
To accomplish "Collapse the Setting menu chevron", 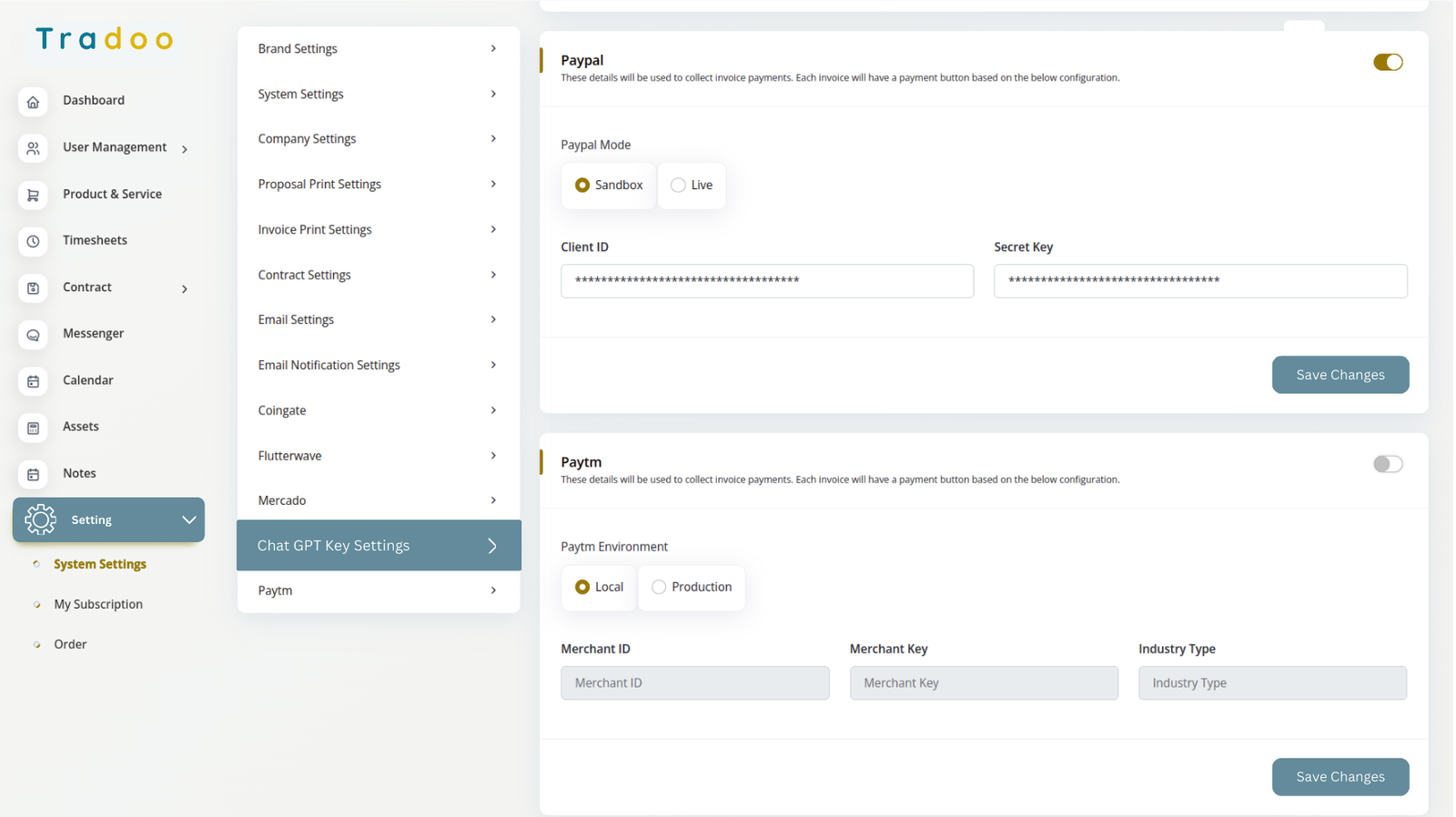I will (188, 520).
